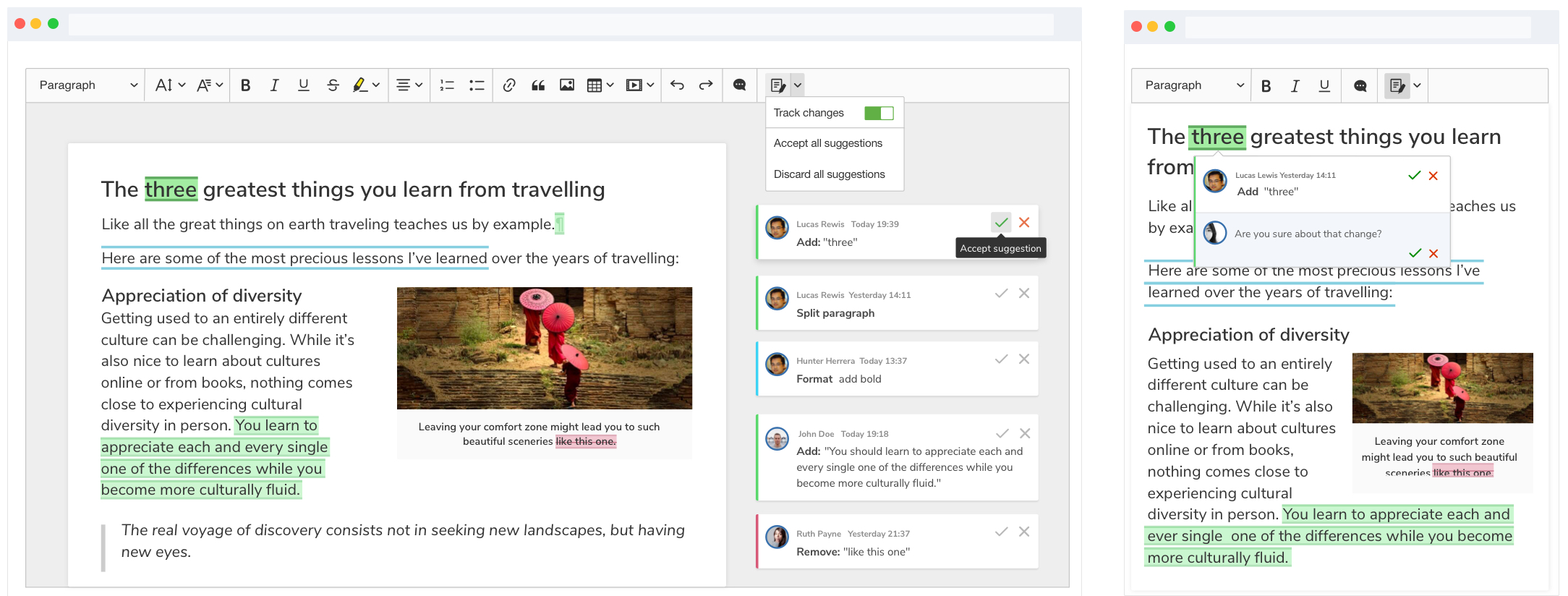Click address bar of left browser window
Viewport: 1568px width, 596px height.
pos(561,24)
